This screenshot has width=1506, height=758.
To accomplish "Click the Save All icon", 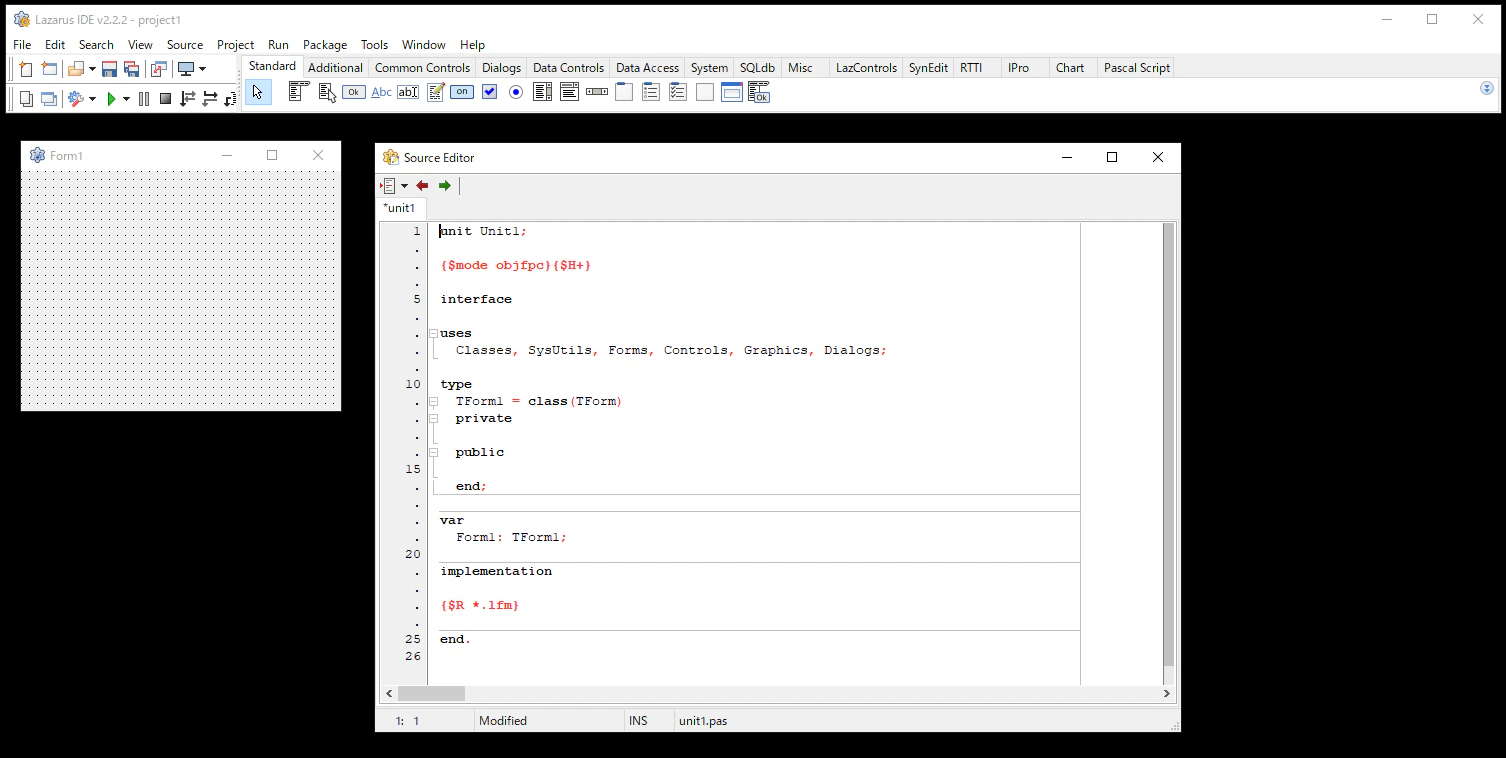I will click(x=131, y=69).
